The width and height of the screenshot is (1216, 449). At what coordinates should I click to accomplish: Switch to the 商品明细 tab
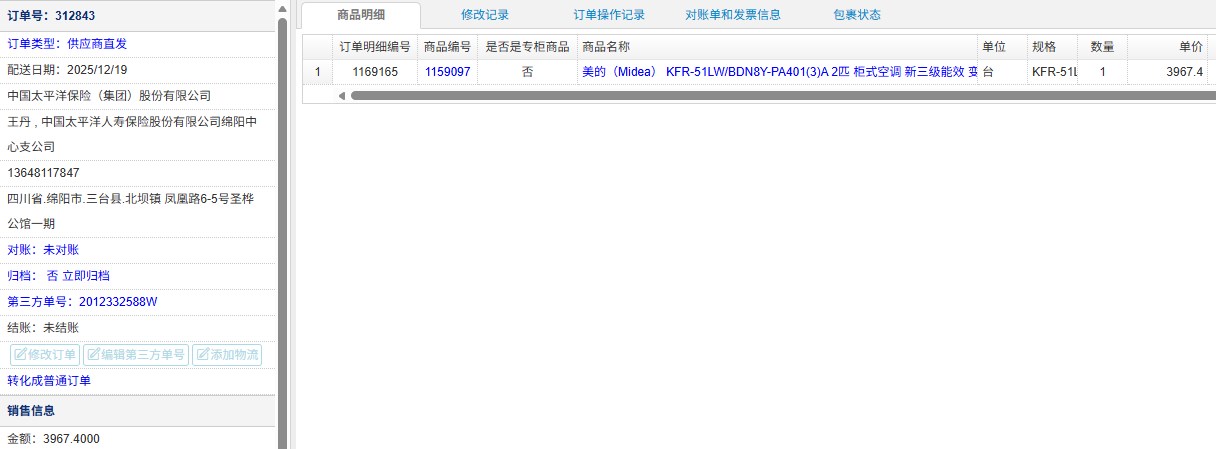pos(361,15)
